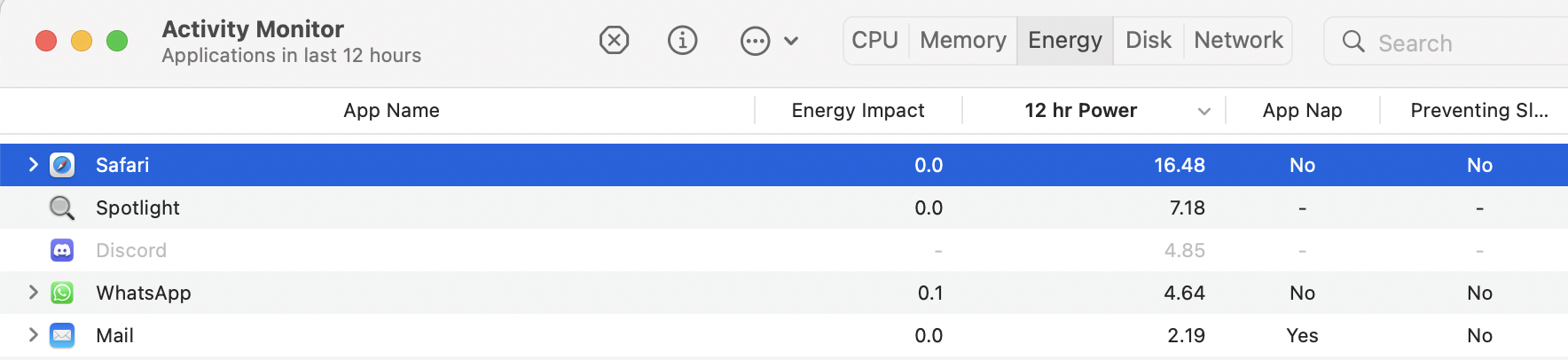This screenshot has width=1568, height=360.
Task: Sort by the App Nap column header
Action: pyautogui.click(x=1302, y=110)
